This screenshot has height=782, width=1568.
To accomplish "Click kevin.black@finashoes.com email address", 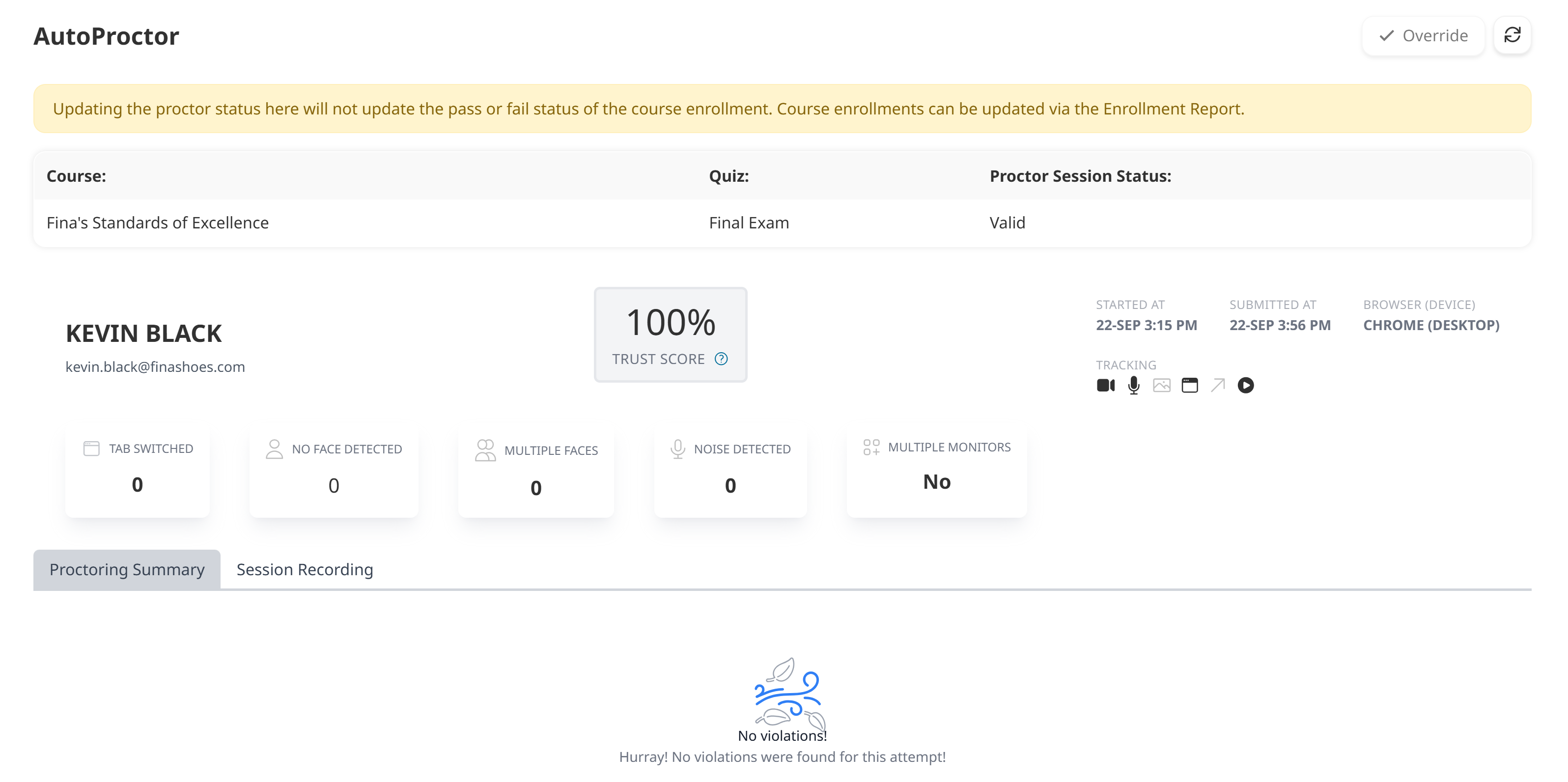I will 155,366.
